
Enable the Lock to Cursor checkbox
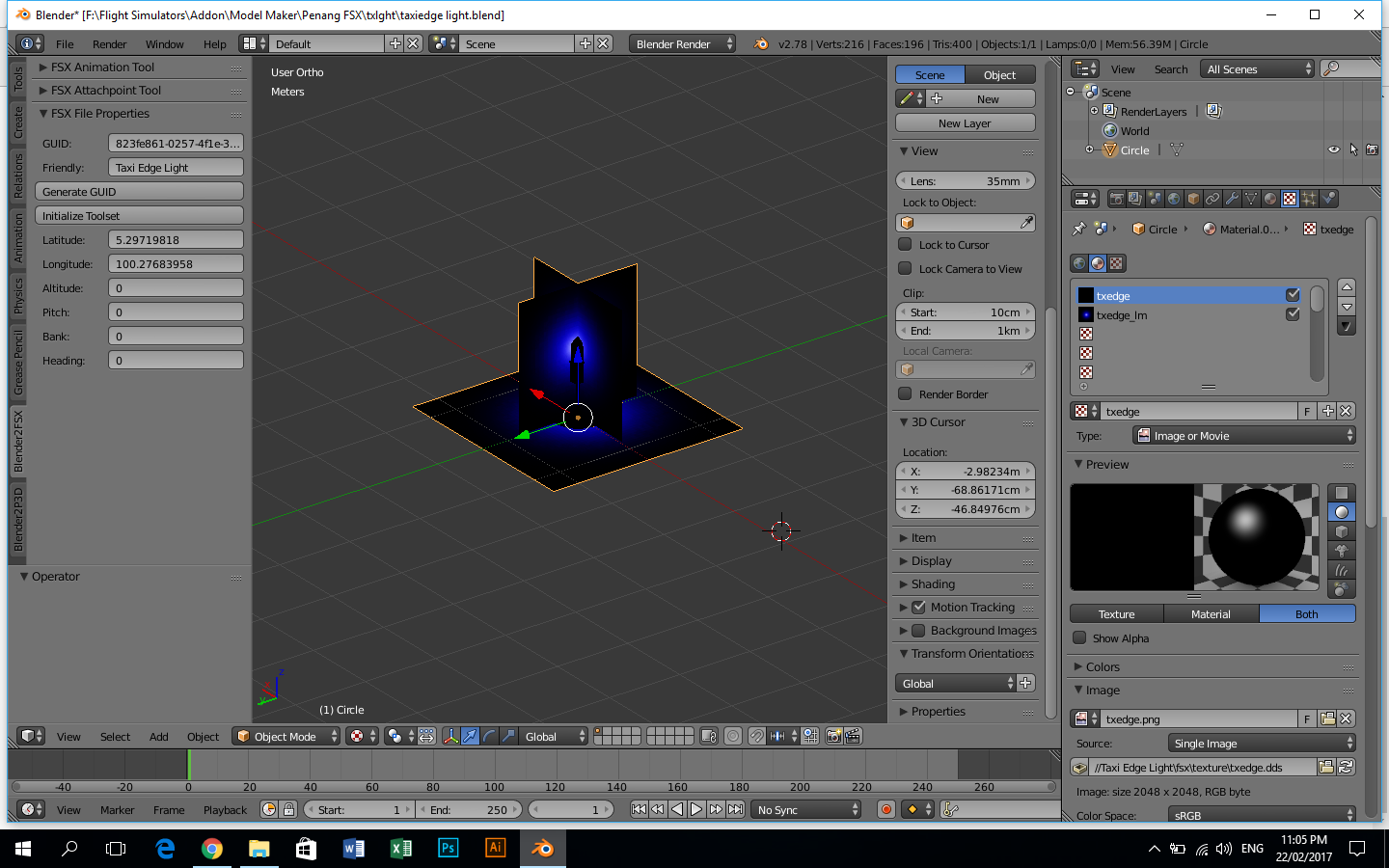tap(905, 245)
